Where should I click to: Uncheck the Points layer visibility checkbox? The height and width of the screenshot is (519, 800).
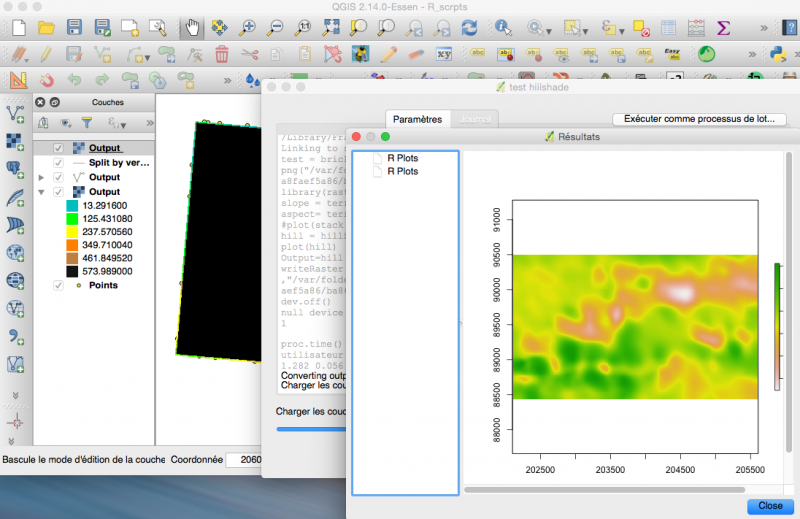coord(59,285)
